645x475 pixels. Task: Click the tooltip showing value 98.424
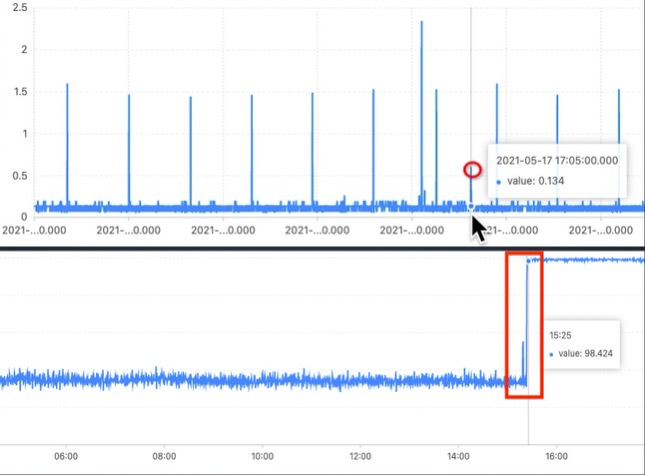click(x=582, y=344)
